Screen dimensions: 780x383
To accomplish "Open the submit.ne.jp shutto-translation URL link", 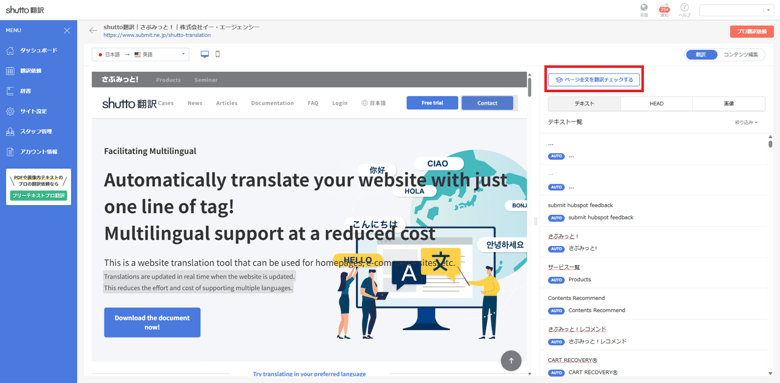I will pyautogui.click(x=157, y=35).
